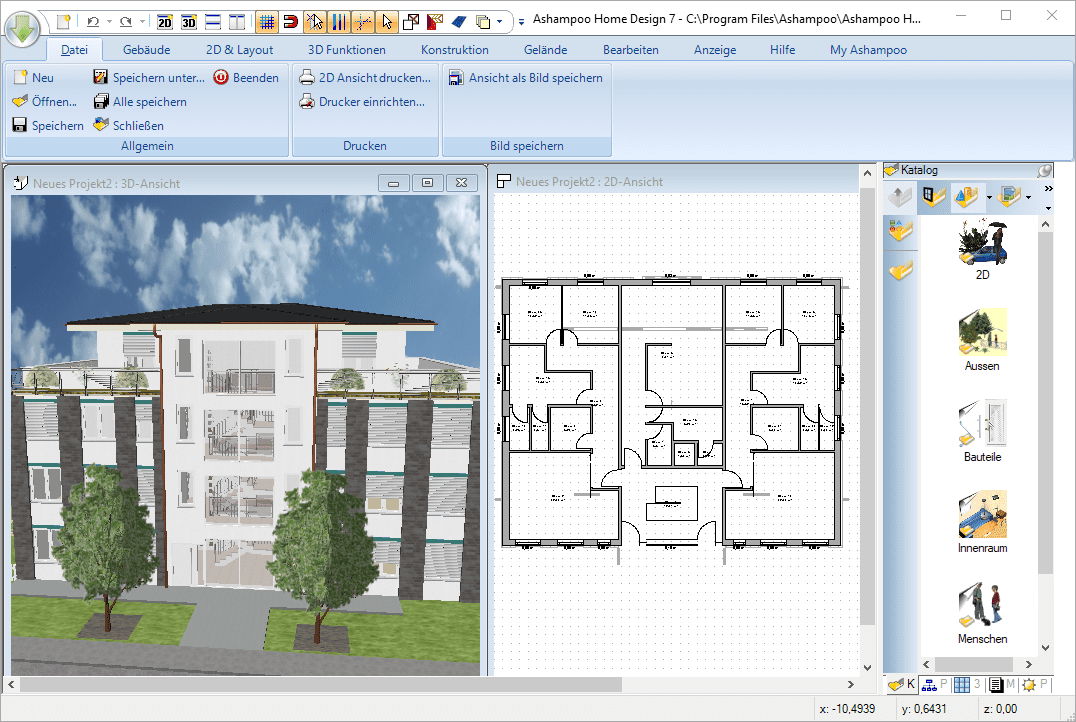The width and height of the screenshot is (1076, 722).
Task: Select the 2D view toolbar icon
Action: [166, 20]
